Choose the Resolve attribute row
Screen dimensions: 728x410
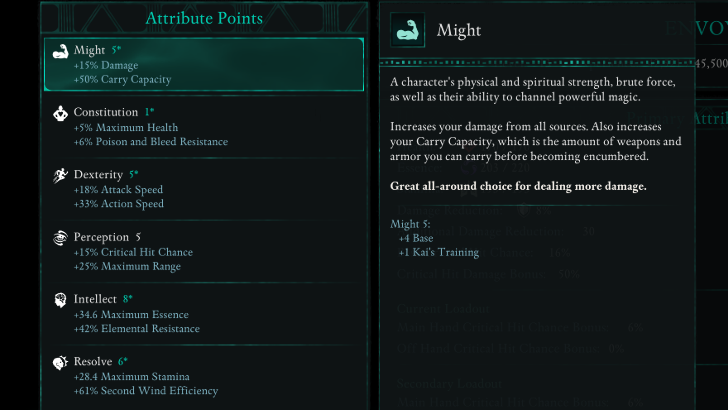[205, 375]
